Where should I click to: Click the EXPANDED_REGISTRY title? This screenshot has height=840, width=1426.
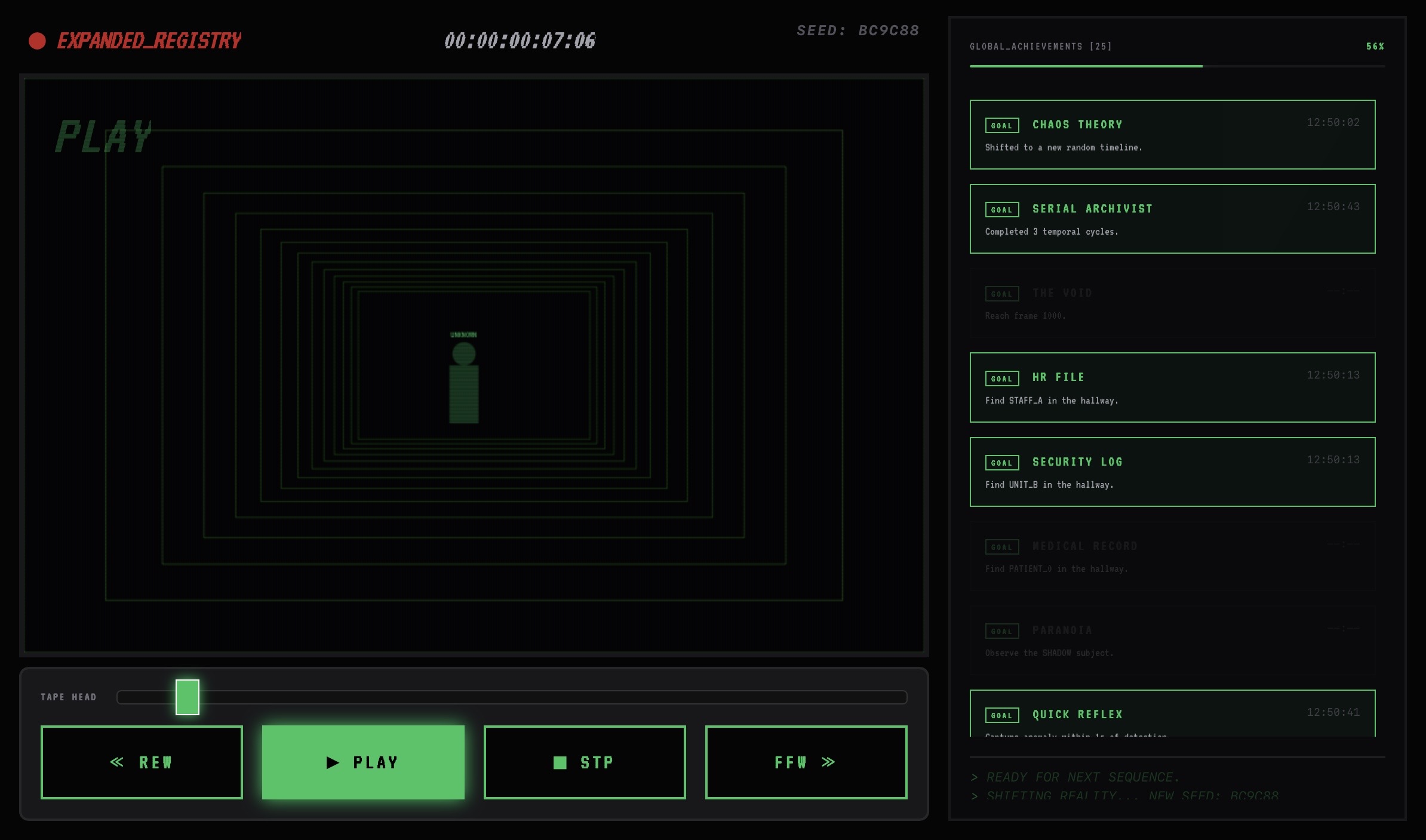[149, 41]
